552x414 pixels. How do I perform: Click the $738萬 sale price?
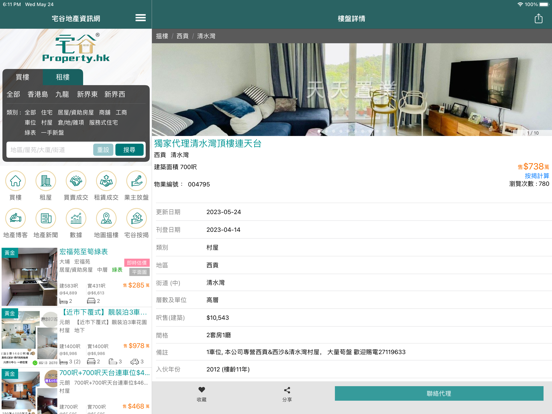pos(533,166)
